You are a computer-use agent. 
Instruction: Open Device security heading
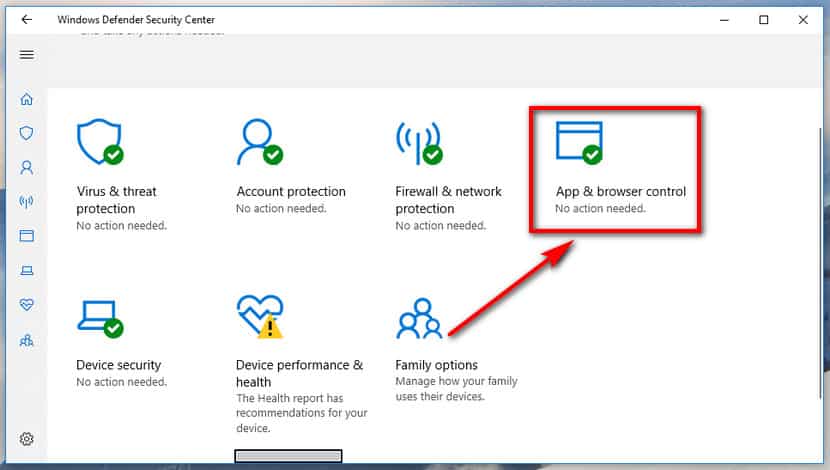tap(119, 365)
